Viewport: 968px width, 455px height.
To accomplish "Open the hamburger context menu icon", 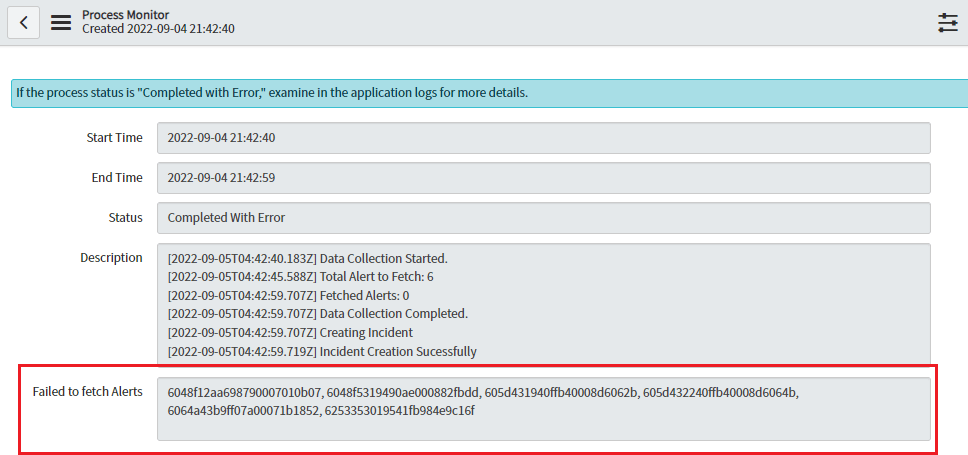I will (x=61, y=22).
